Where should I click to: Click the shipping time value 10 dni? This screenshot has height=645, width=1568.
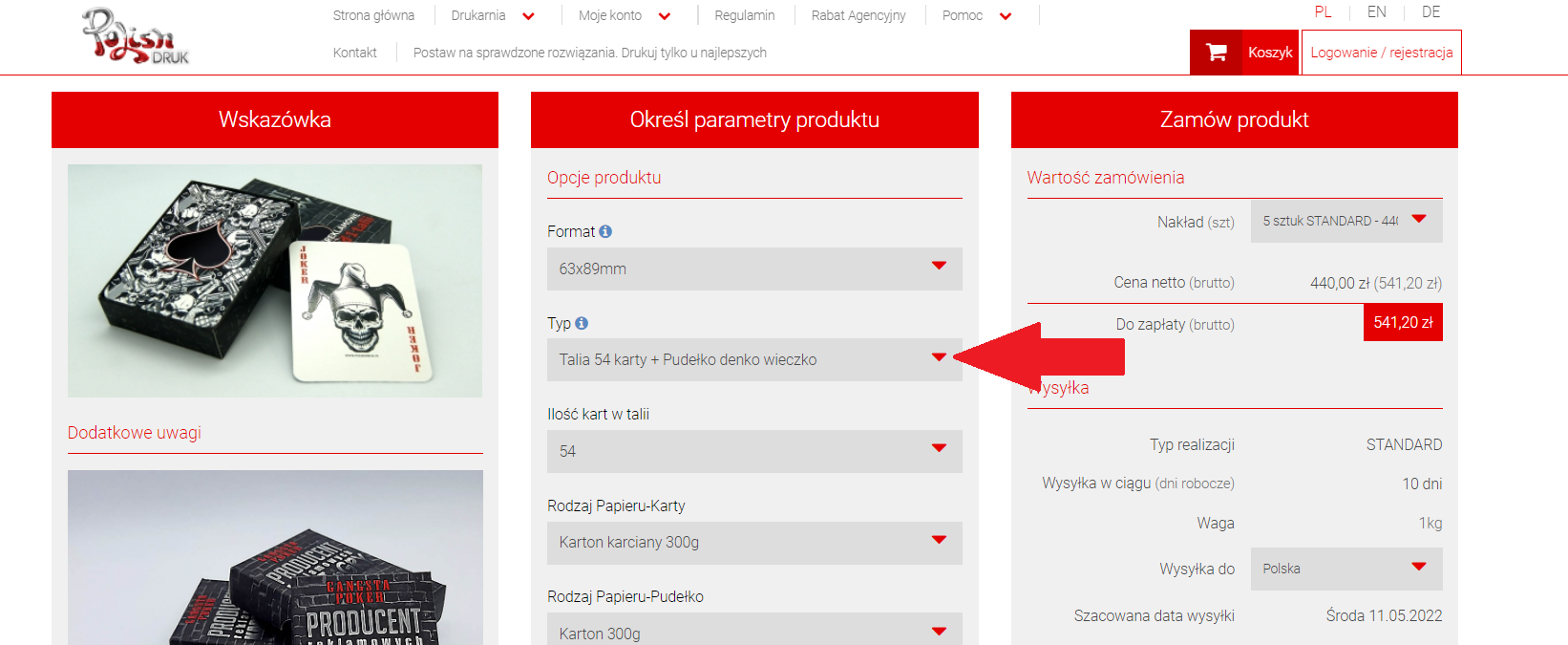(x=1423, y=484)
